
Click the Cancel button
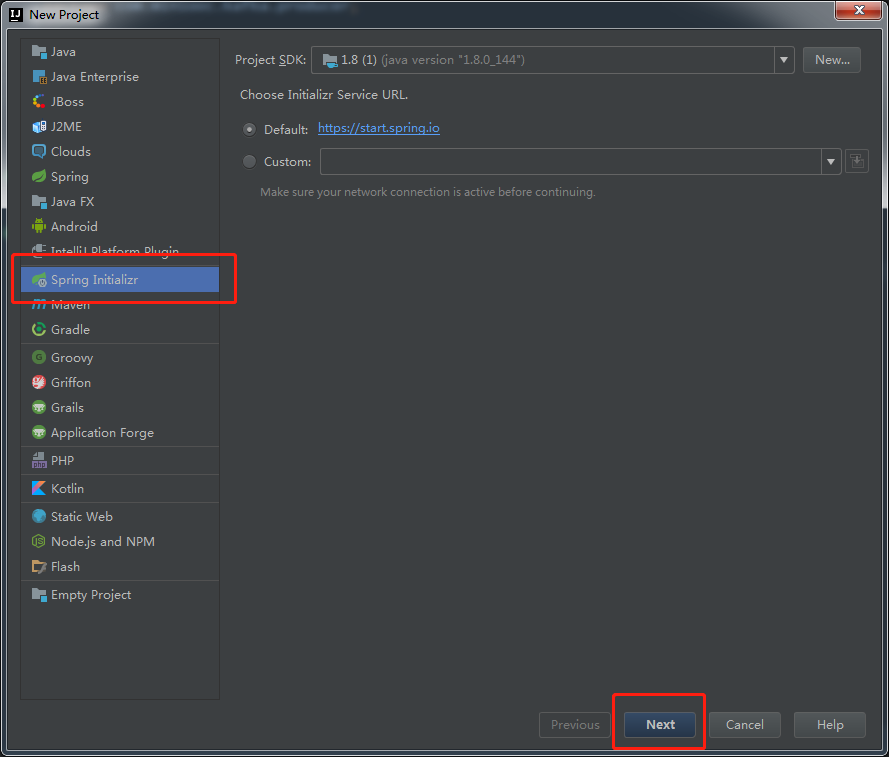pyautogui.click(x=744, y=725)
